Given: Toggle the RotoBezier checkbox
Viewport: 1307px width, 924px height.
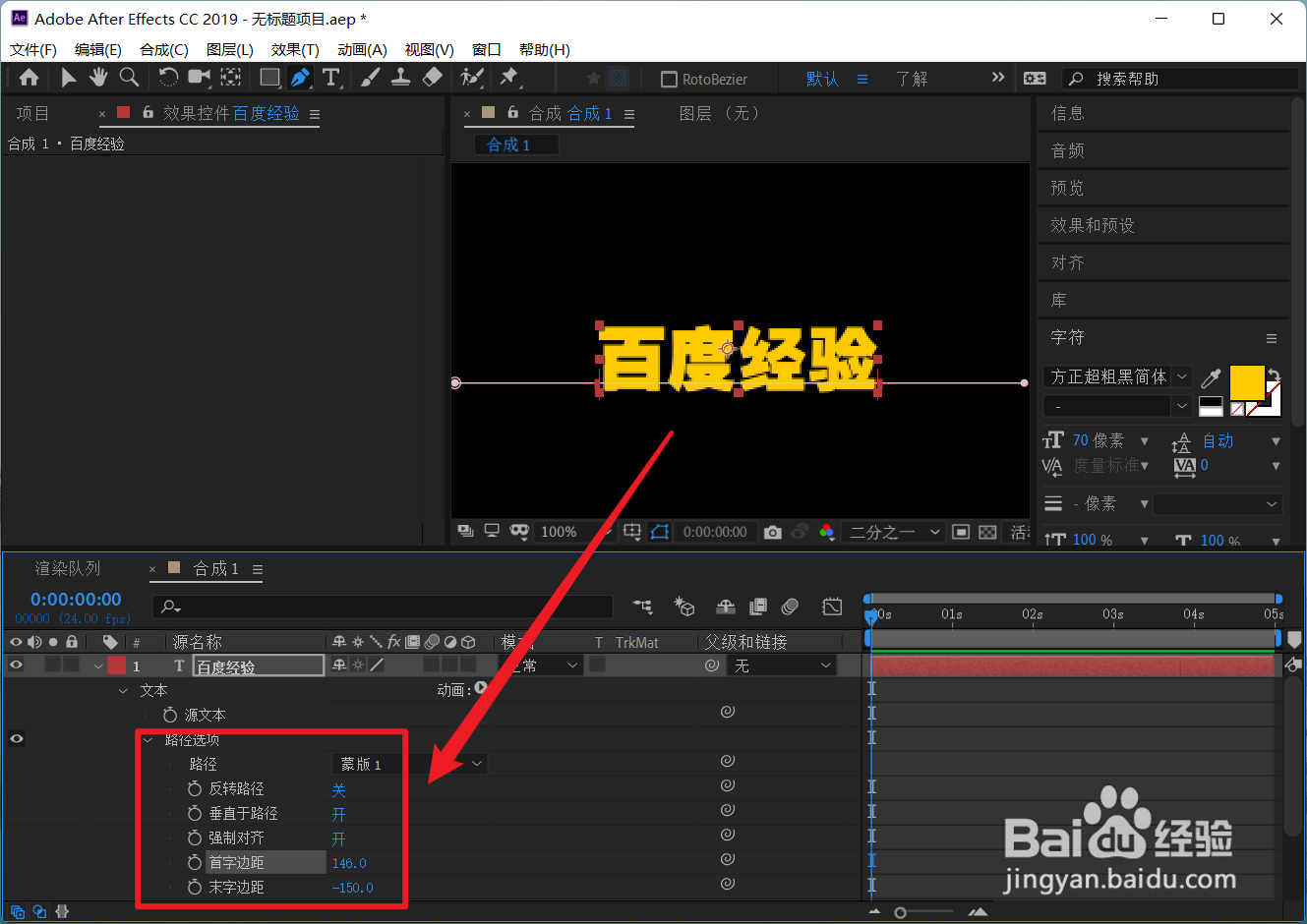Looking at the screenshot, I should click(x=670, y=80).
